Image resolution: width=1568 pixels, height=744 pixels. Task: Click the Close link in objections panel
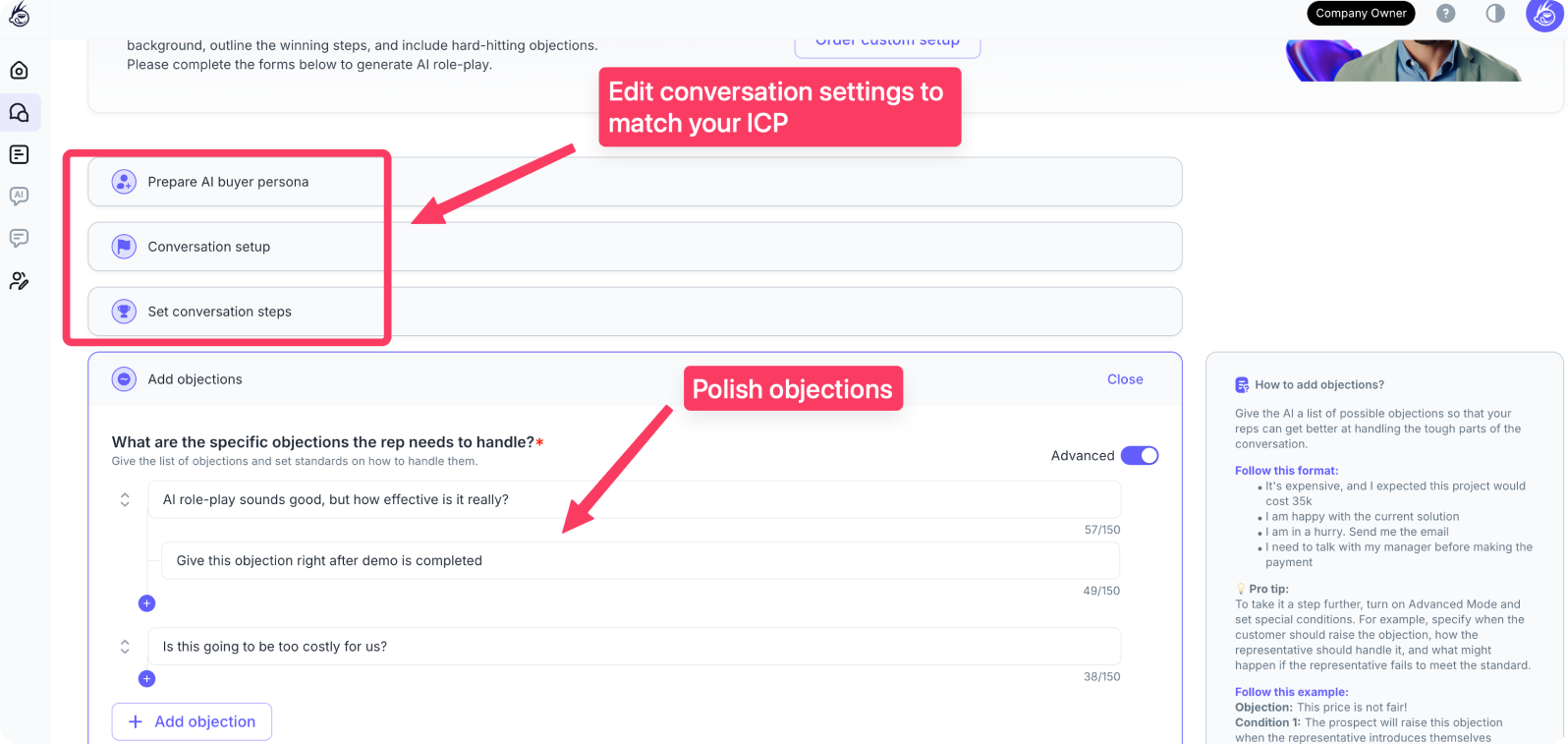point(1125,379)
